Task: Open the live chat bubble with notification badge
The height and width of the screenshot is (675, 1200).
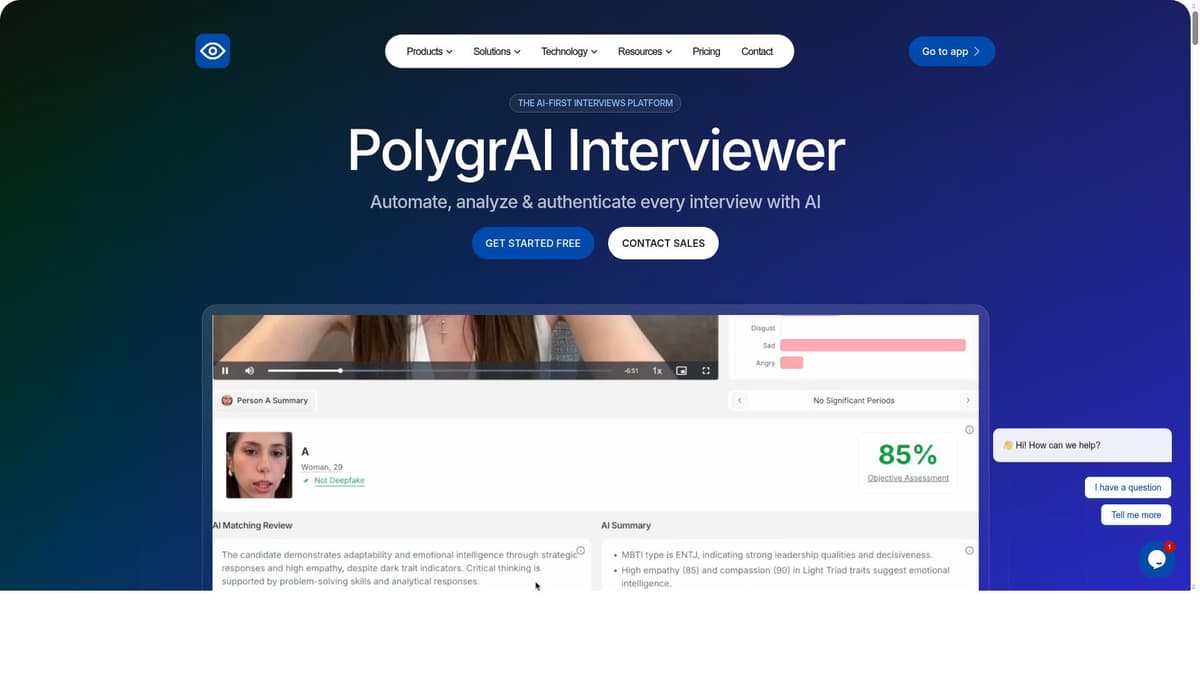Action: [1156, 559]
